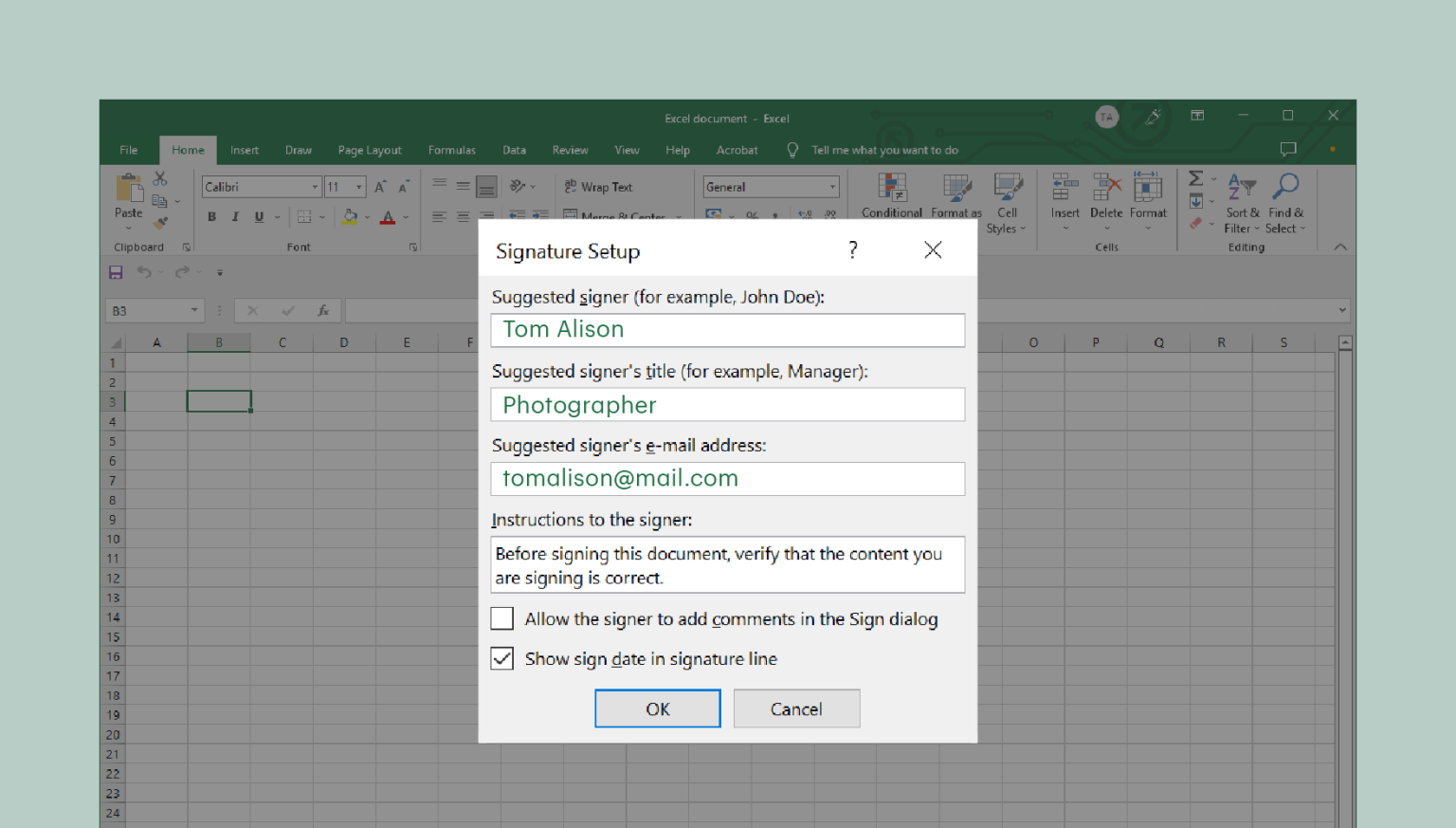Click the Save icon on Quick Access Toolbar
This screenshot has height=828, width=1456.
coord(116,272)
